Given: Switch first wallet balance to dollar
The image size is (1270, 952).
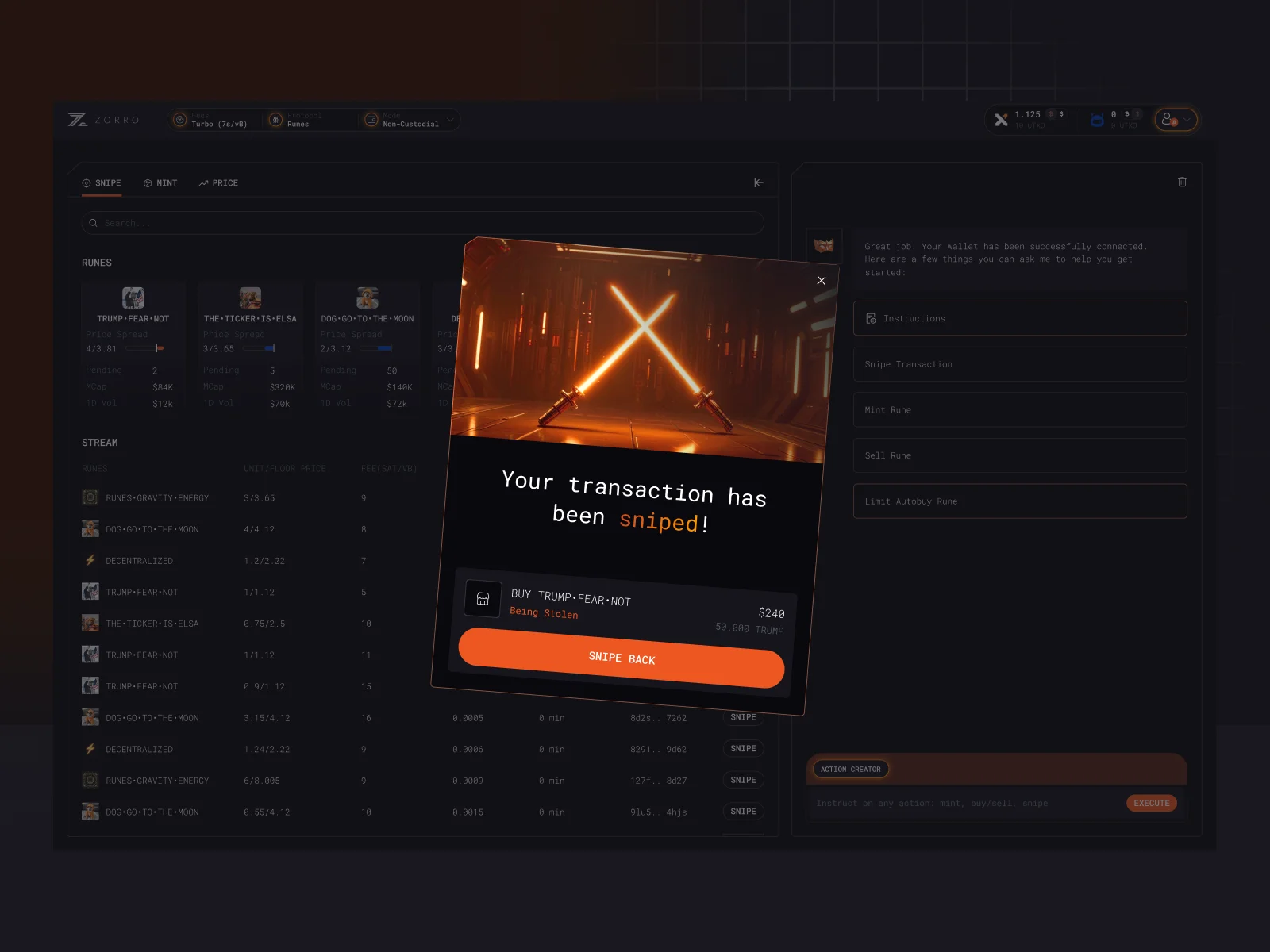Looking at the screenshot, I should tap(1062, 114).
